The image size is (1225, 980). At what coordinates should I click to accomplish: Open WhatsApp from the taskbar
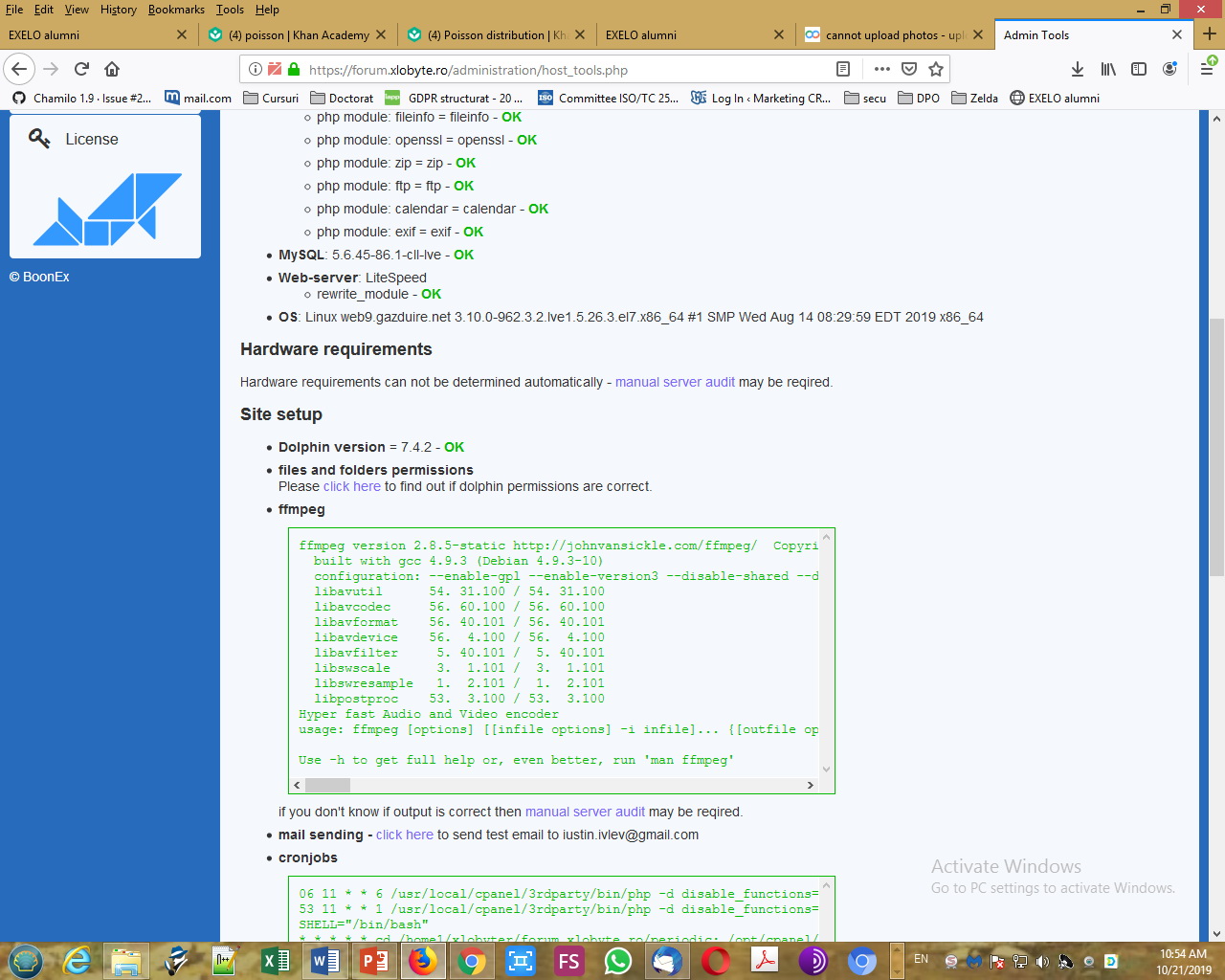(x=618, y=960)
